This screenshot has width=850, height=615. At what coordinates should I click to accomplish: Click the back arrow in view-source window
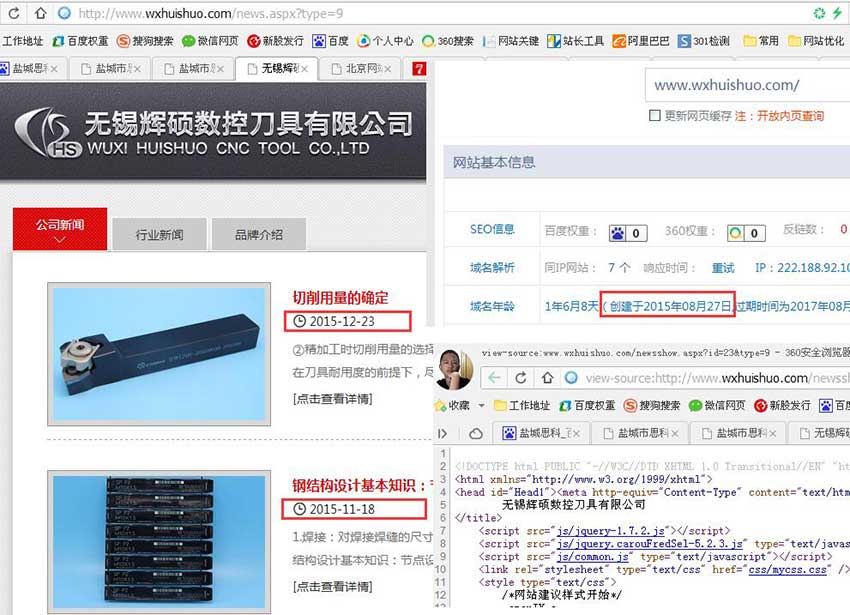[494, 378]
